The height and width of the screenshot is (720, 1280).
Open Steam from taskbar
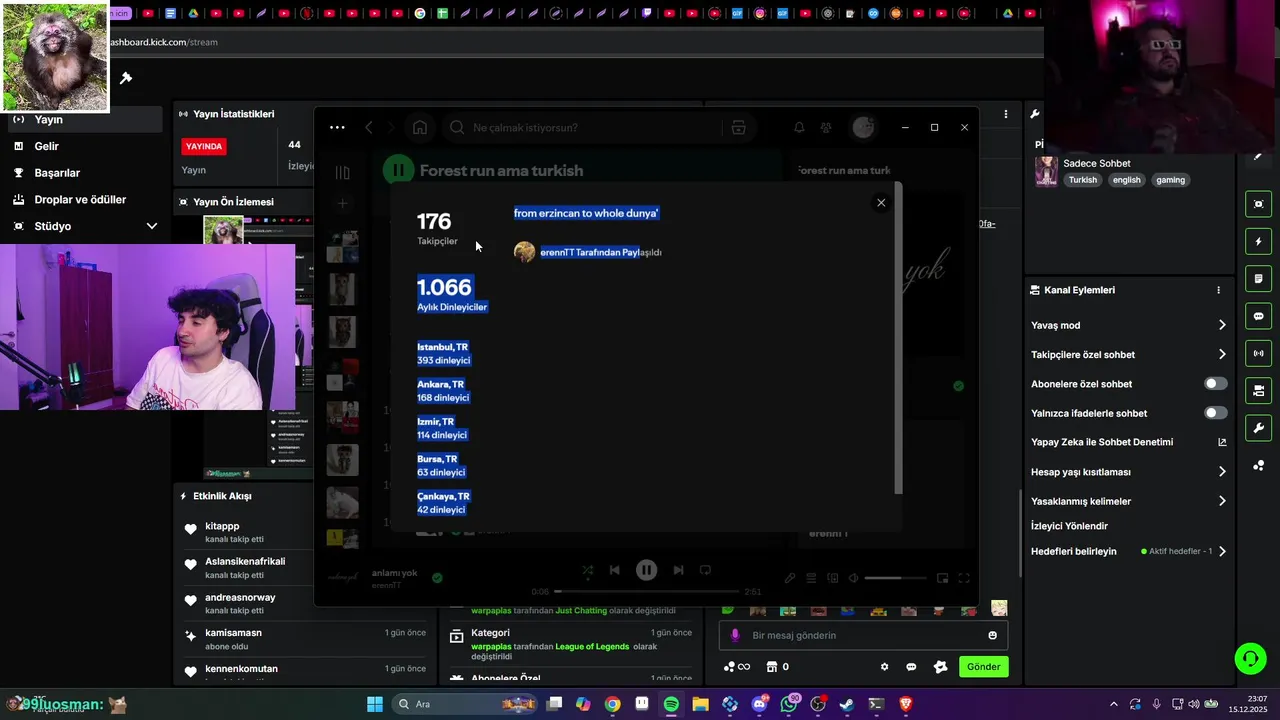[847, 704]
